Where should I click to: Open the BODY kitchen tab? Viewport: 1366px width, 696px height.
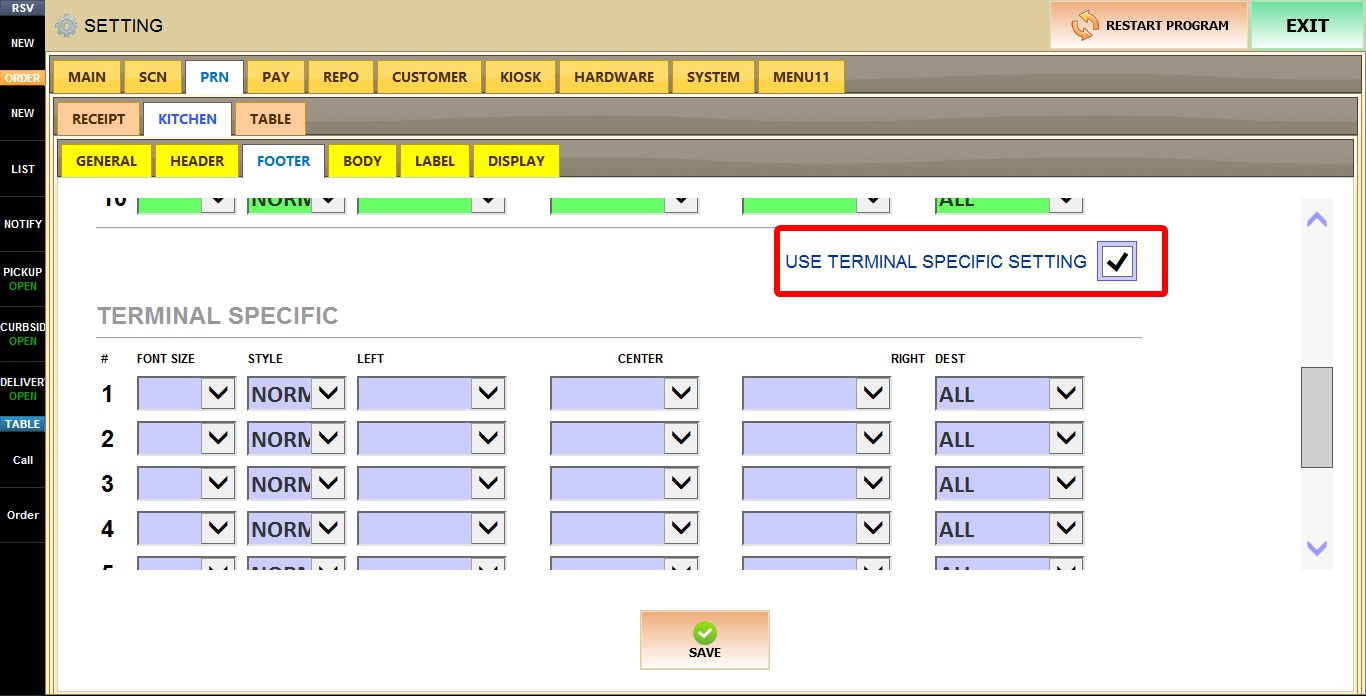[362, 161]
